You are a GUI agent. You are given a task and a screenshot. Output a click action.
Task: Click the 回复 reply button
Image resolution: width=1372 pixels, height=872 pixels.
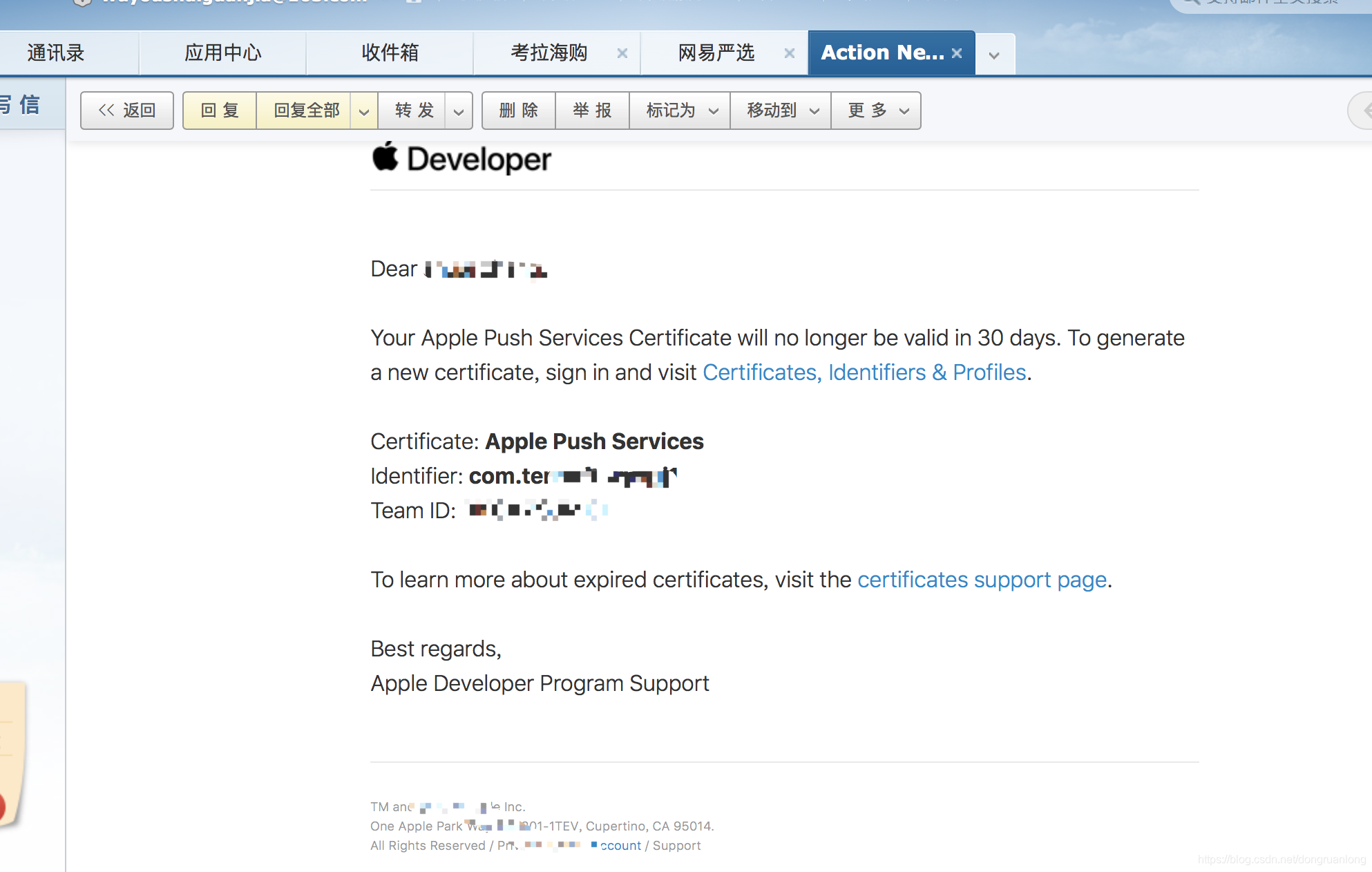(220, 111)
